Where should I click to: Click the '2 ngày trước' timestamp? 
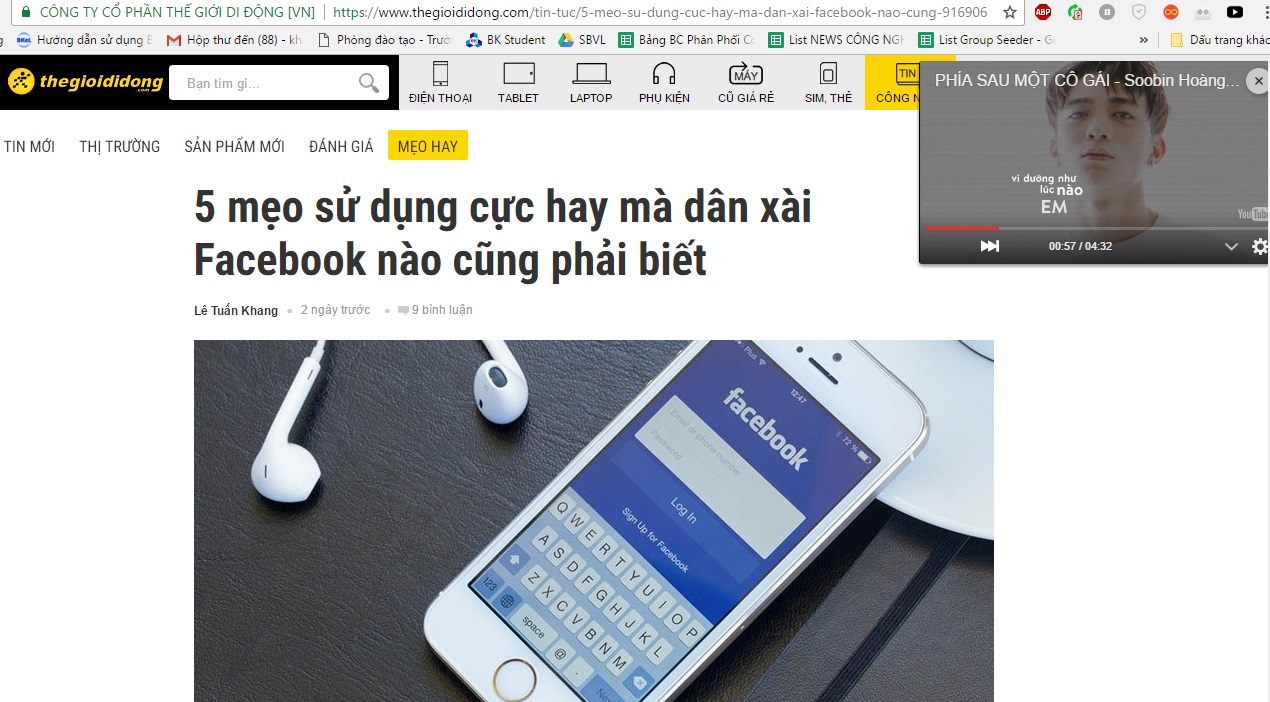(x=335, y=310)
